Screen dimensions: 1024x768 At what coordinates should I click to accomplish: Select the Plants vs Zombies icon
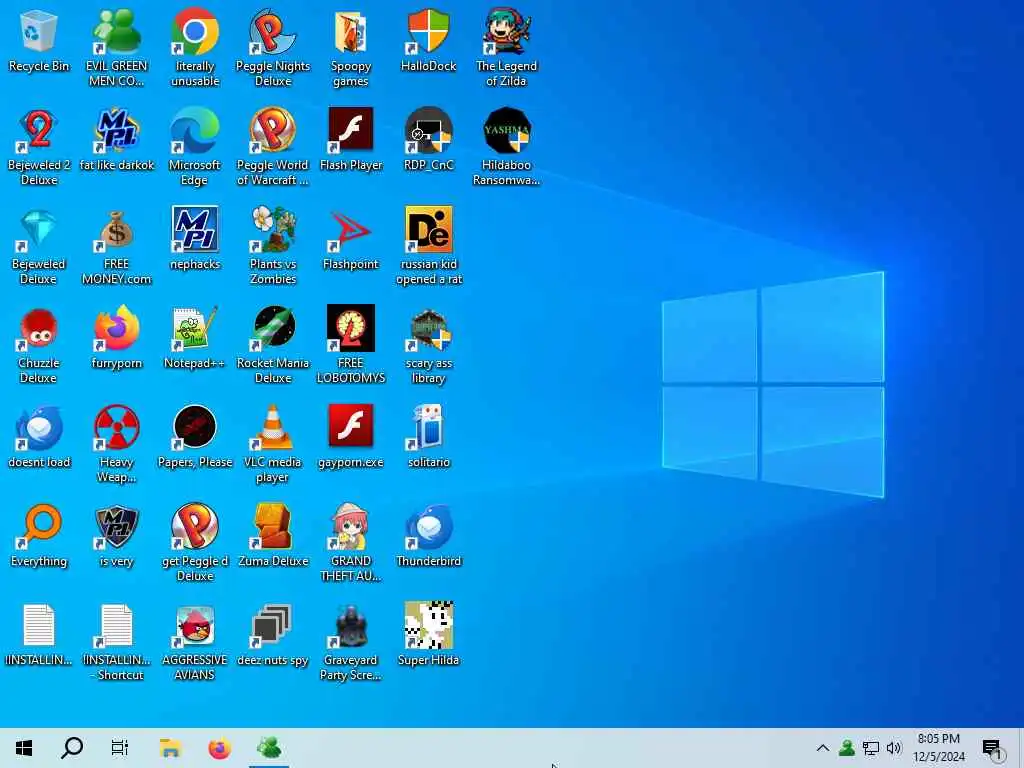[273, 247]
